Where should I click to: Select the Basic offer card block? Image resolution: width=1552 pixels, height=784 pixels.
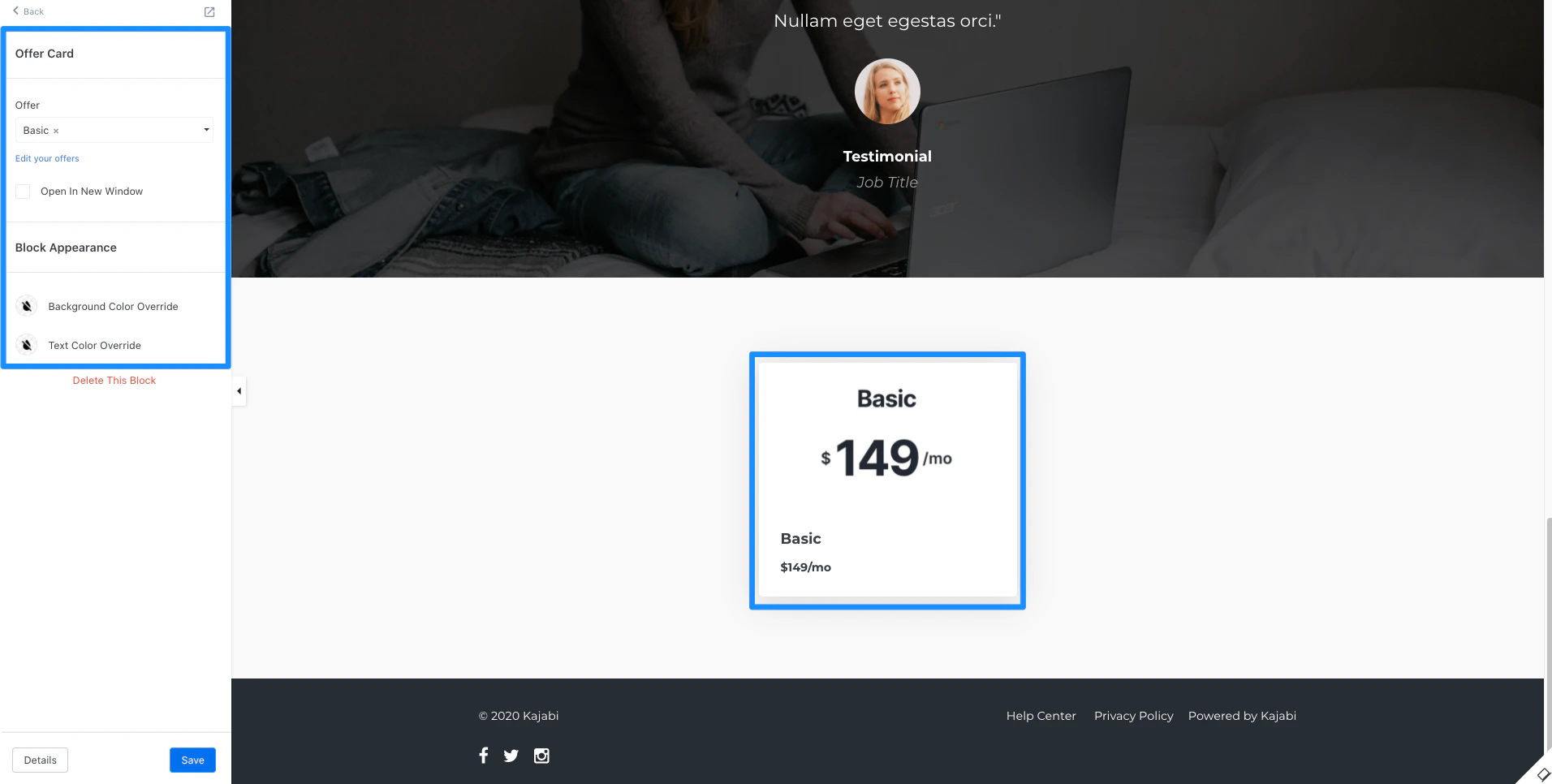coord(887,480)
